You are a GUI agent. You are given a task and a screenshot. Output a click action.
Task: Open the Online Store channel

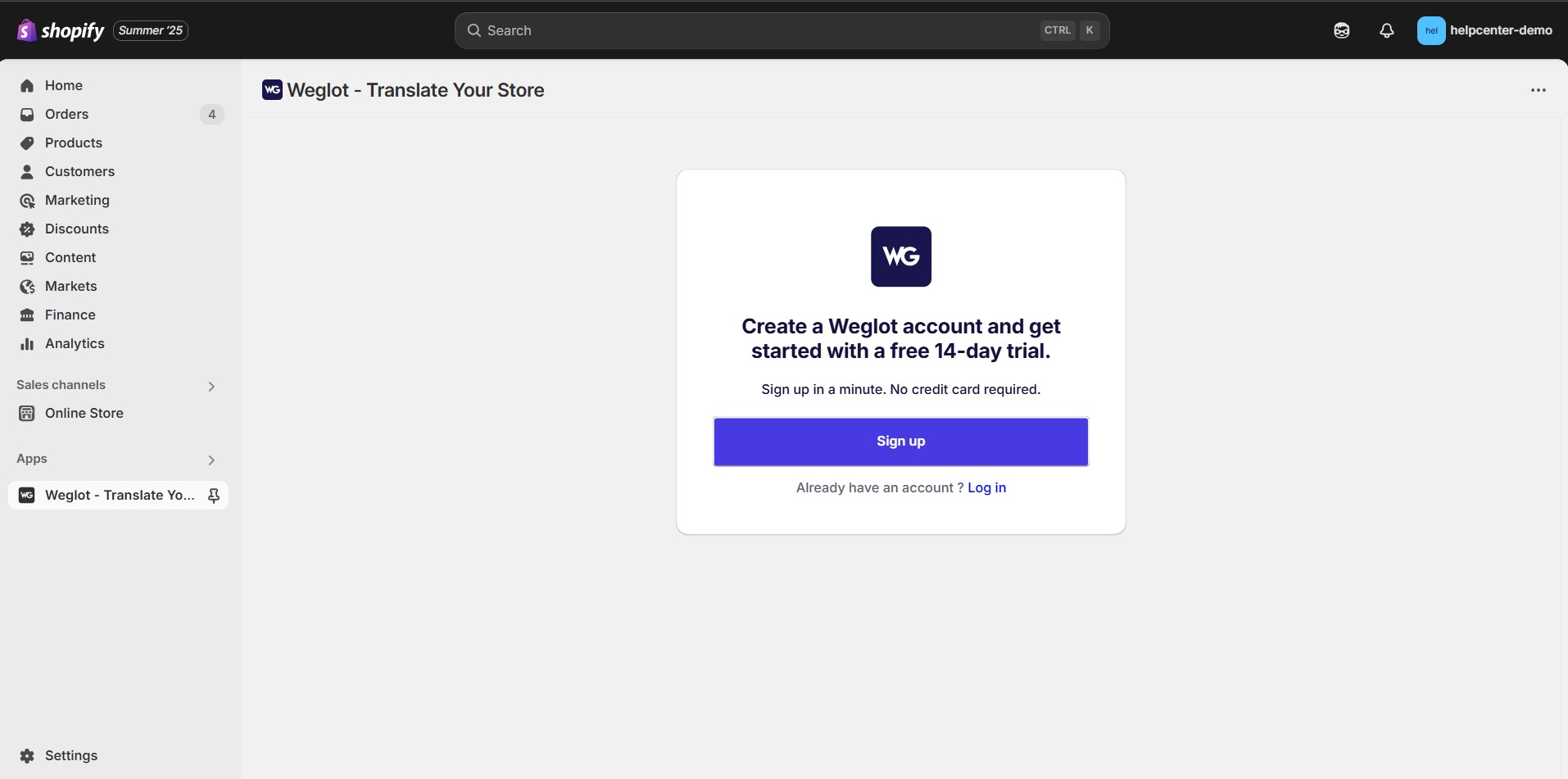click(x=82, y=413)
